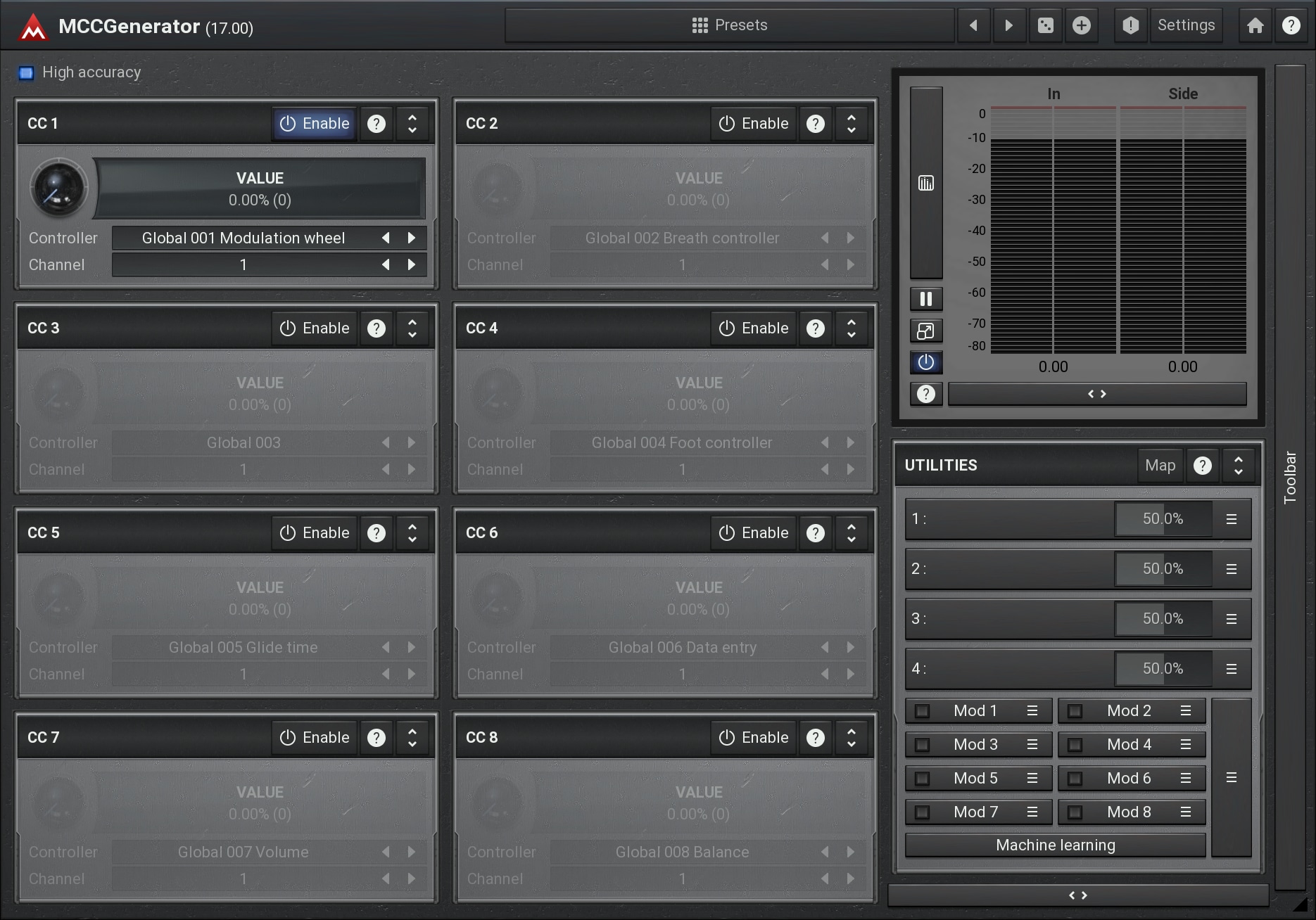Screen dimensions: 1316x920
Task: Collapse the Utilities panel
Action: click(1239, 466)
